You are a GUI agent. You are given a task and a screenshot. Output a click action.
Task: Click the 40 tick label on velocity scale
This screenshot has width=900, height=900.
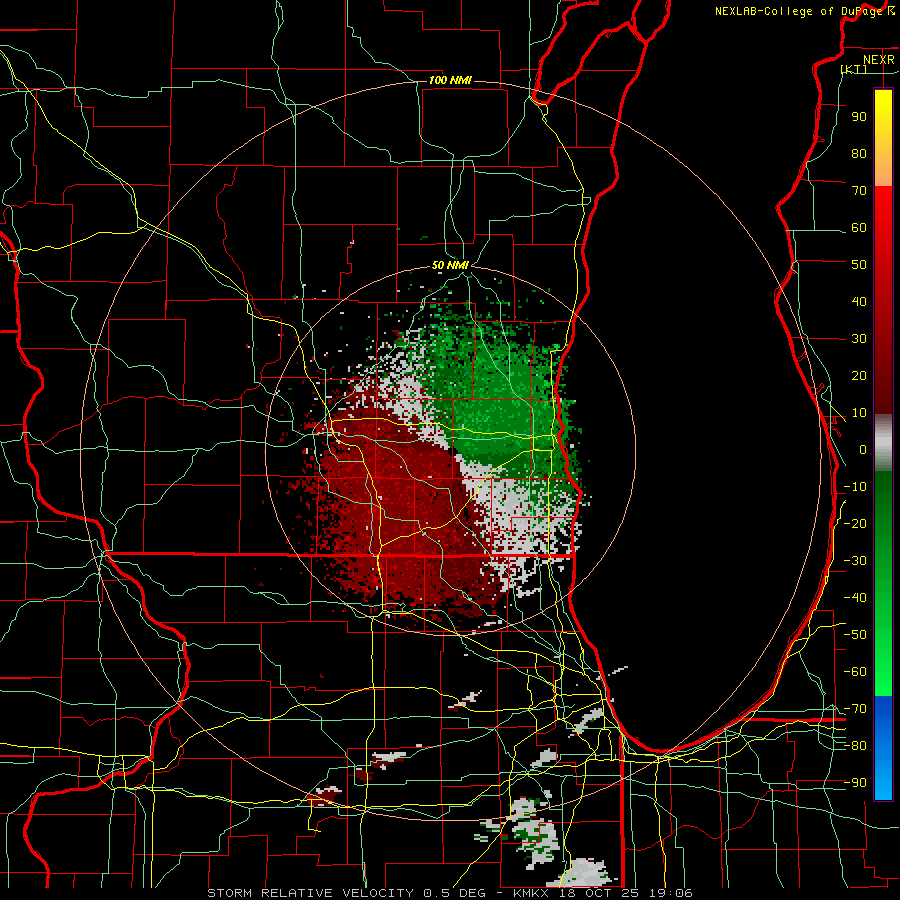pos(859,301)
